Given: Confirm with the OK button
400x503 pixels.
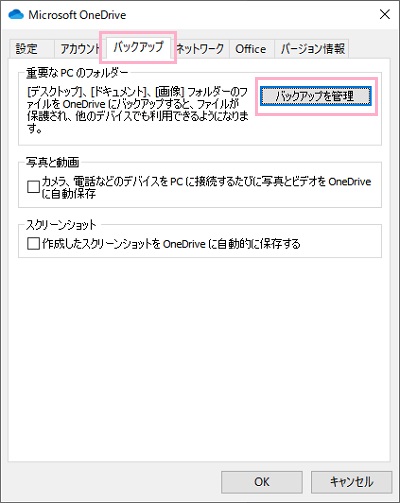Looking at the screenshot, I should 262,482.
